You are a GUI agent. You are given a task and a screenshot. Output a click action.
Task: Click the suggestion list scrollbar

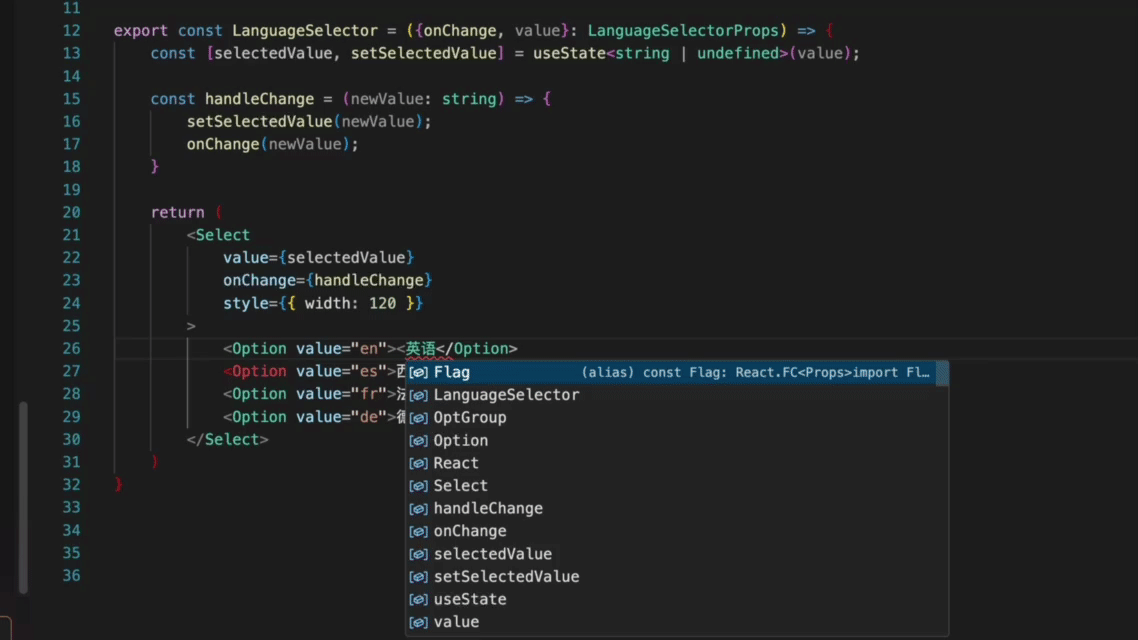tap(942, 373)
